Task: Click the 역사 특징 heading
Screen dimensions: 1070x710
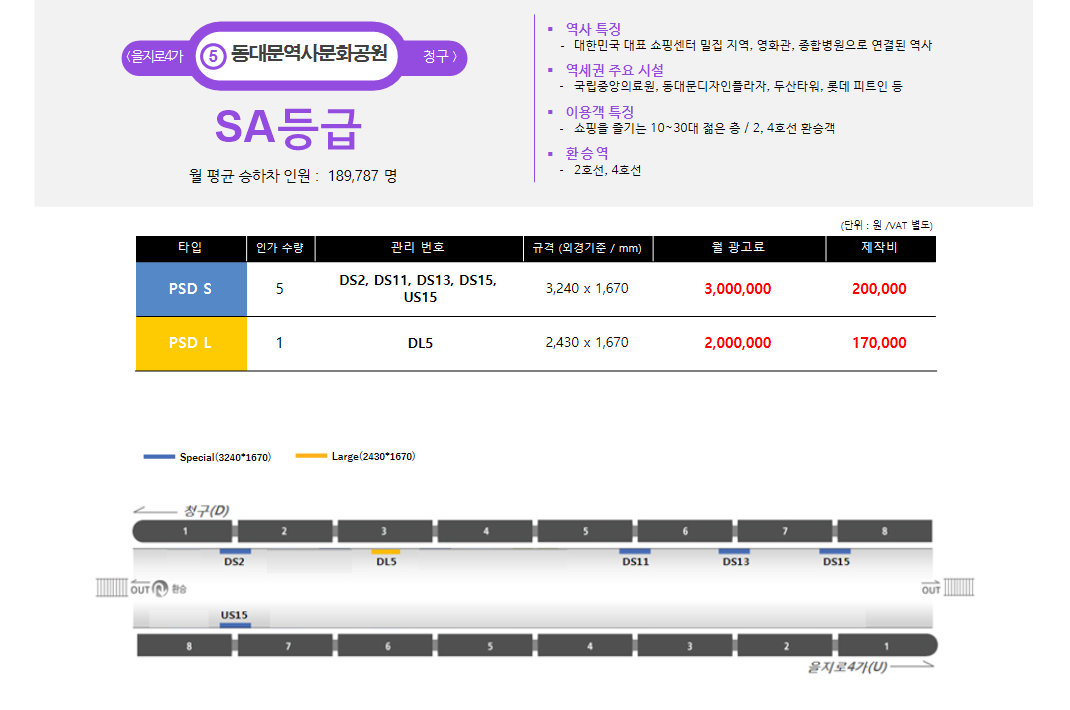Action: [593, 29]
